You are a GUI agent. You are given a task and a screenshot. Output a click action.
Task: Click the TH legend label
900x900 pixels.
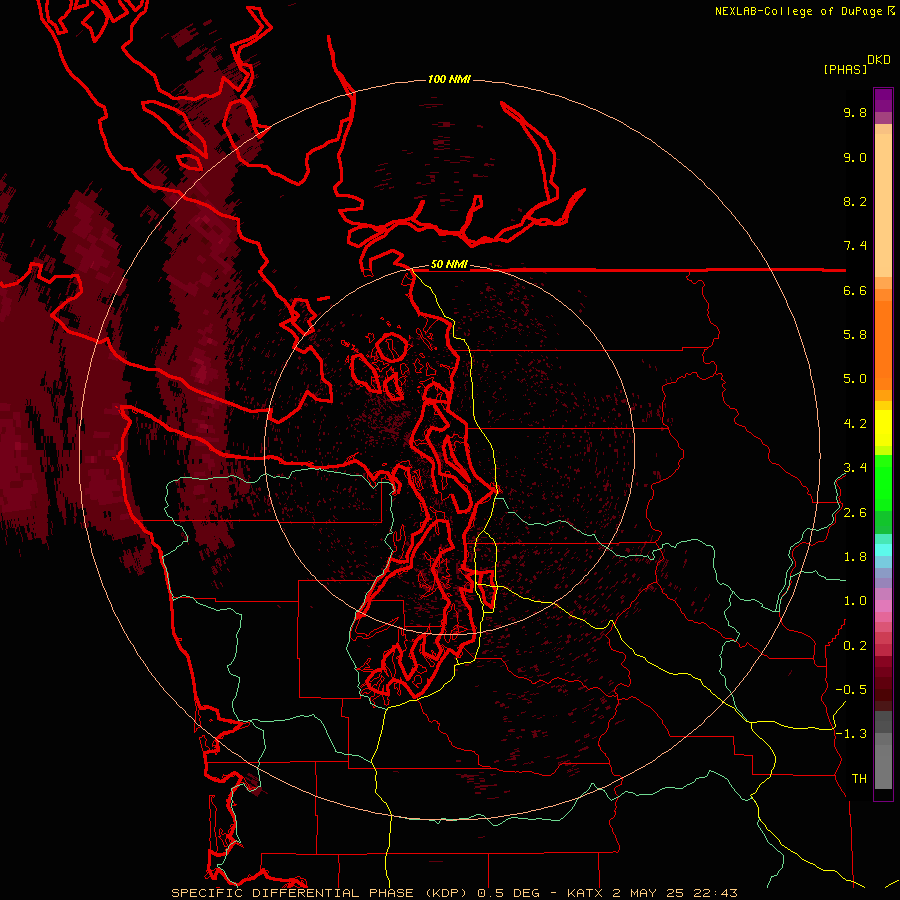click(859, 779)
